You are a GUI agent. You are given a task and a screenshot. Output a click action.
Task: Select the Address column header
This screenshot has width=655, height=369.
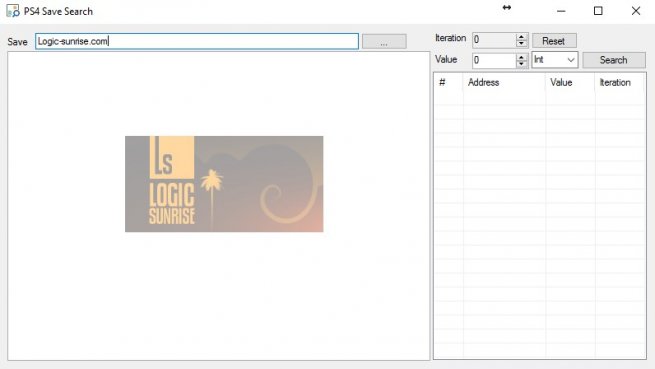[504, 82]
